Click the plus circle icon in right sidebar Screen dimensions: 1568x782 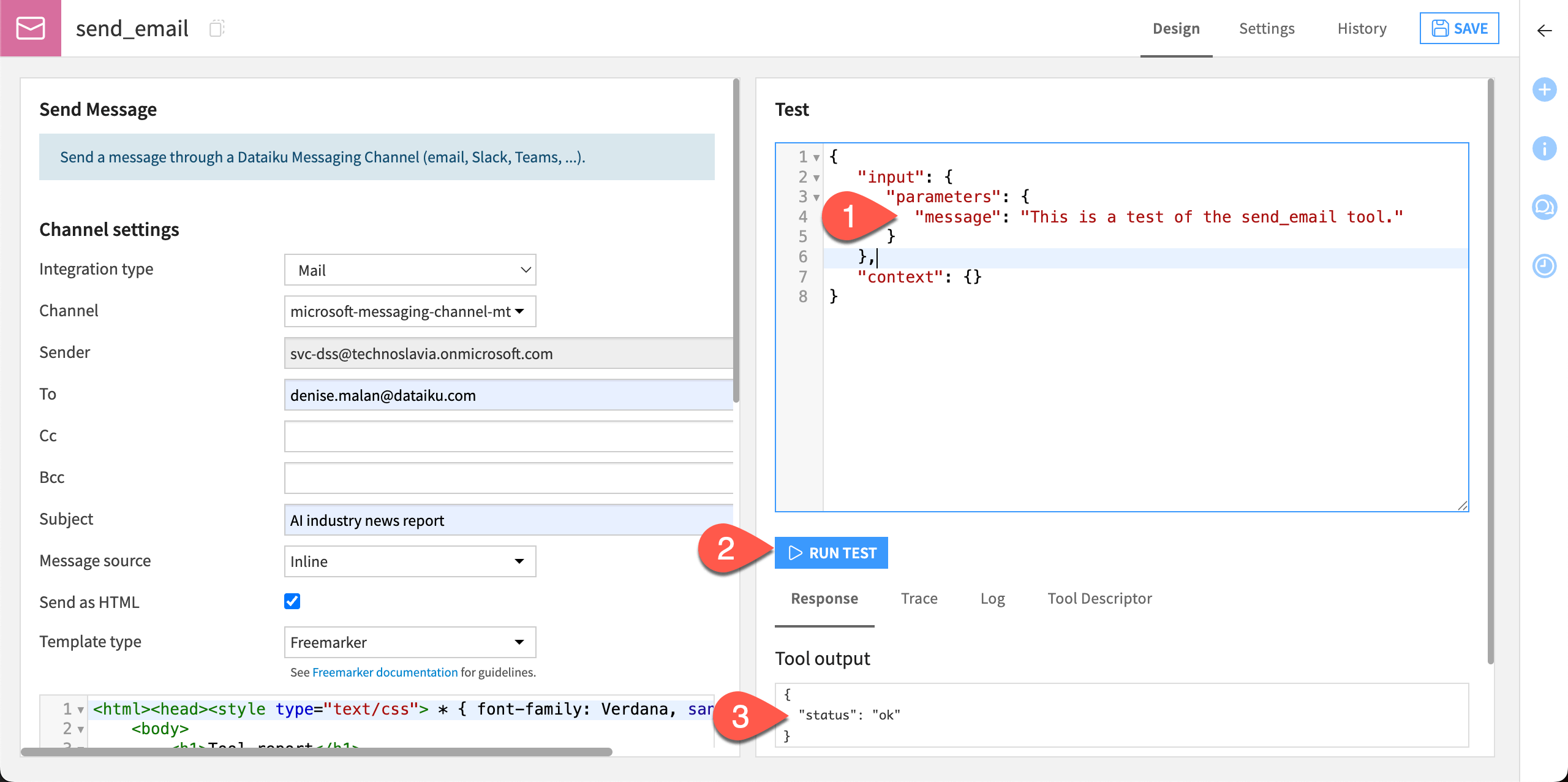coord(1544,89)
